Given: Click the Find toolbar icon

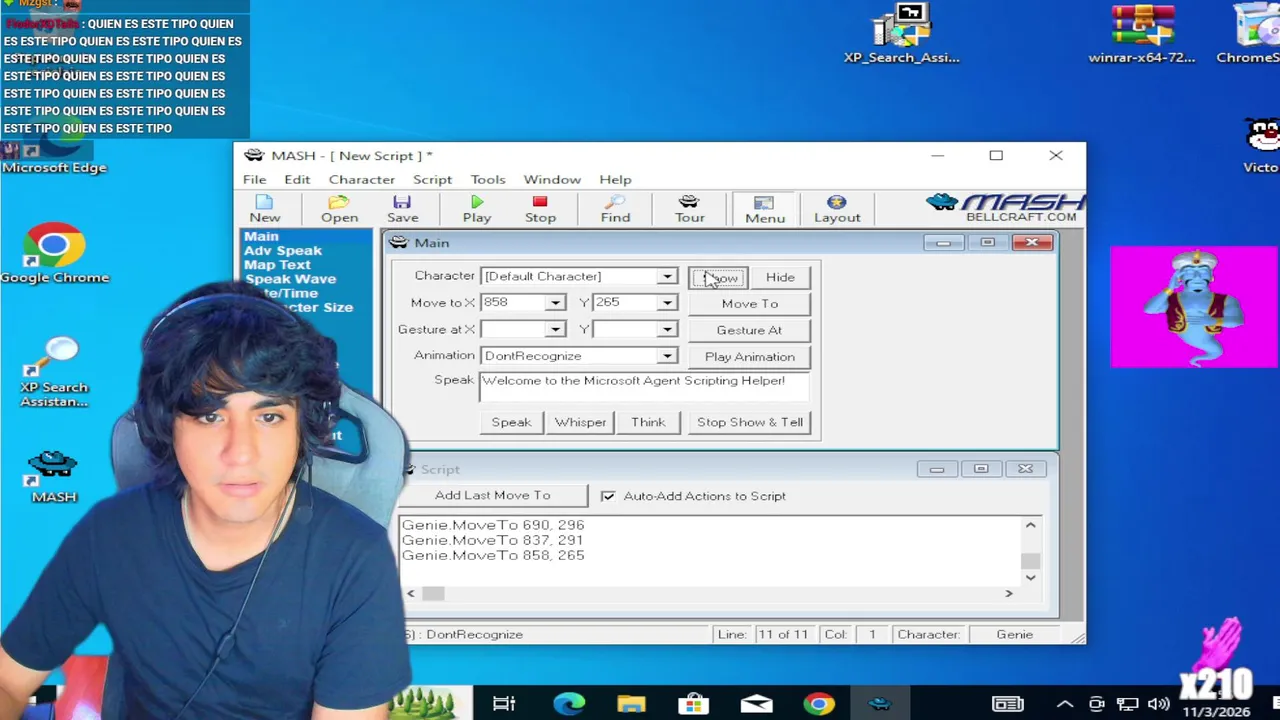Looking at the screenshot, I should [x=615, y=209].
